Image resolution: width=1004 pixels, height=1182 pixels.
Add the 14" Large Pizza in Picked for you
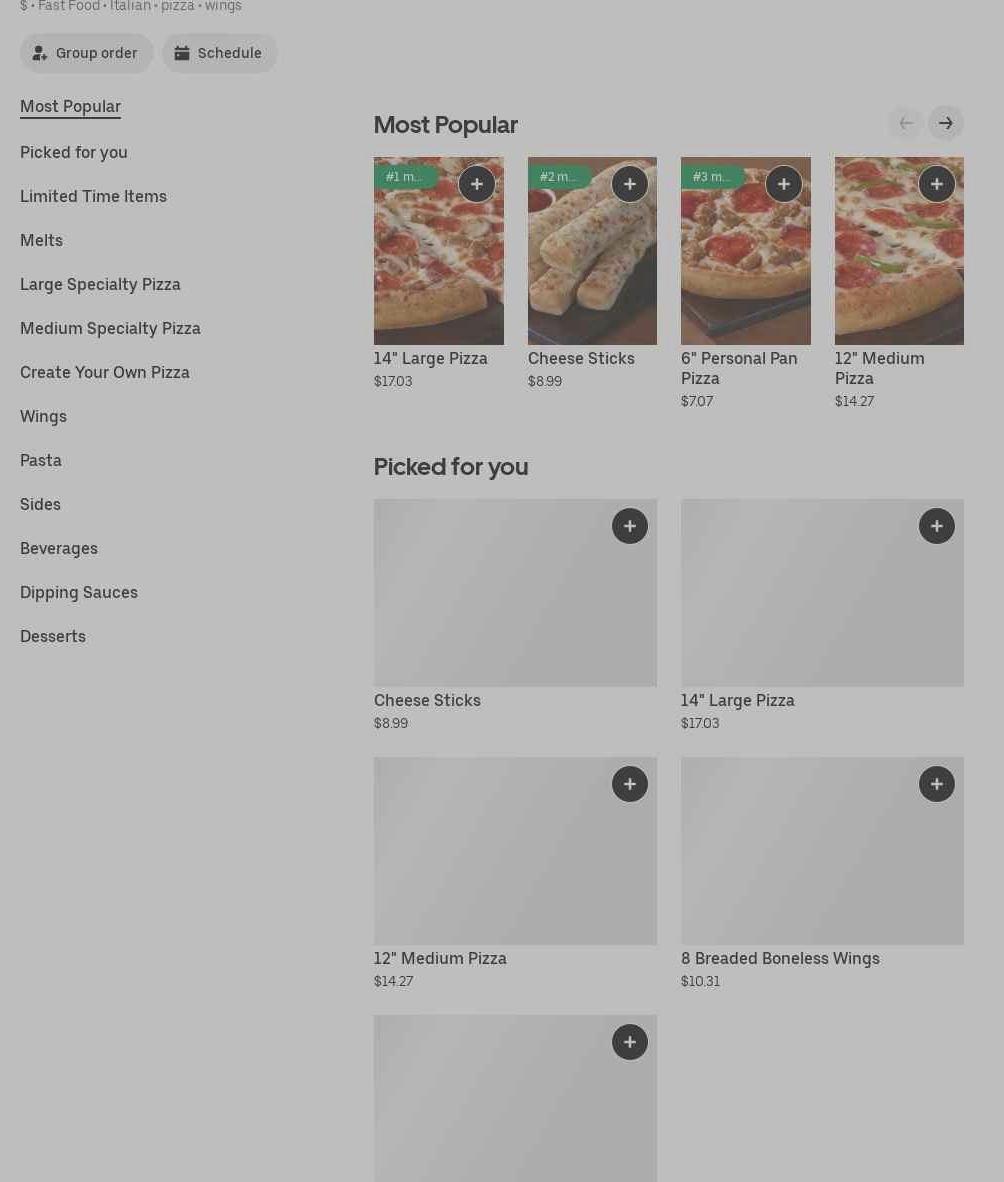coord(936,526)
